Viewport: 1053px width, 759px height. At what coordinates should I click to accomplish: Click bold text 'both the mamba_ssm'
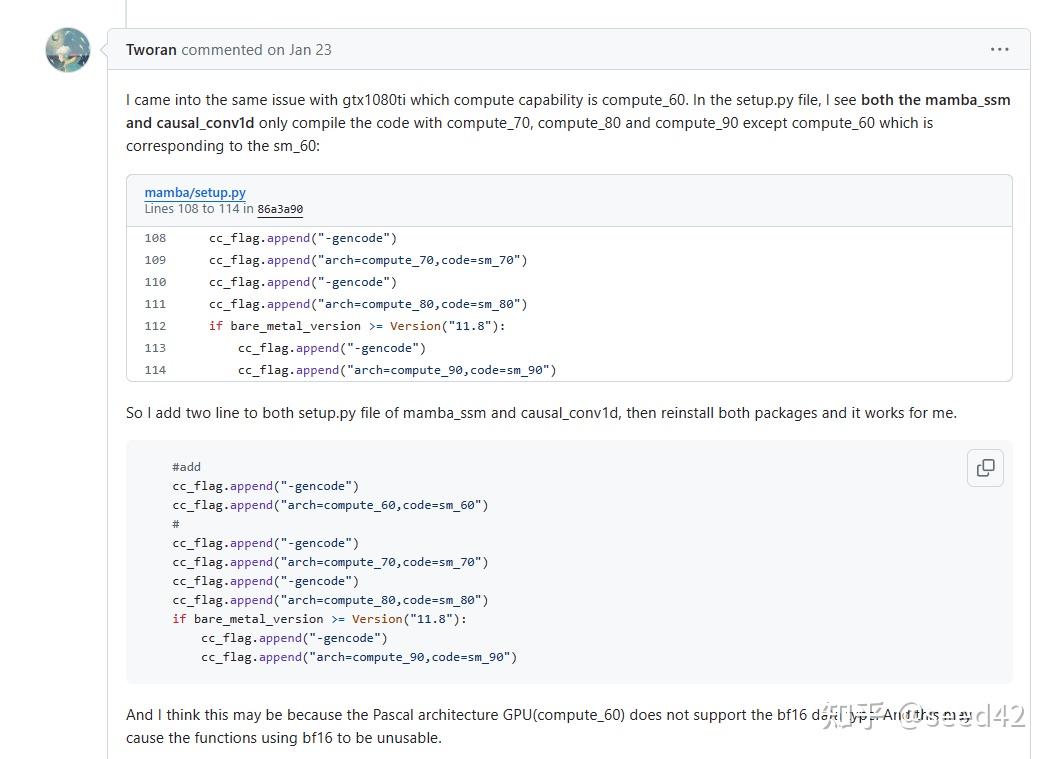935,100
